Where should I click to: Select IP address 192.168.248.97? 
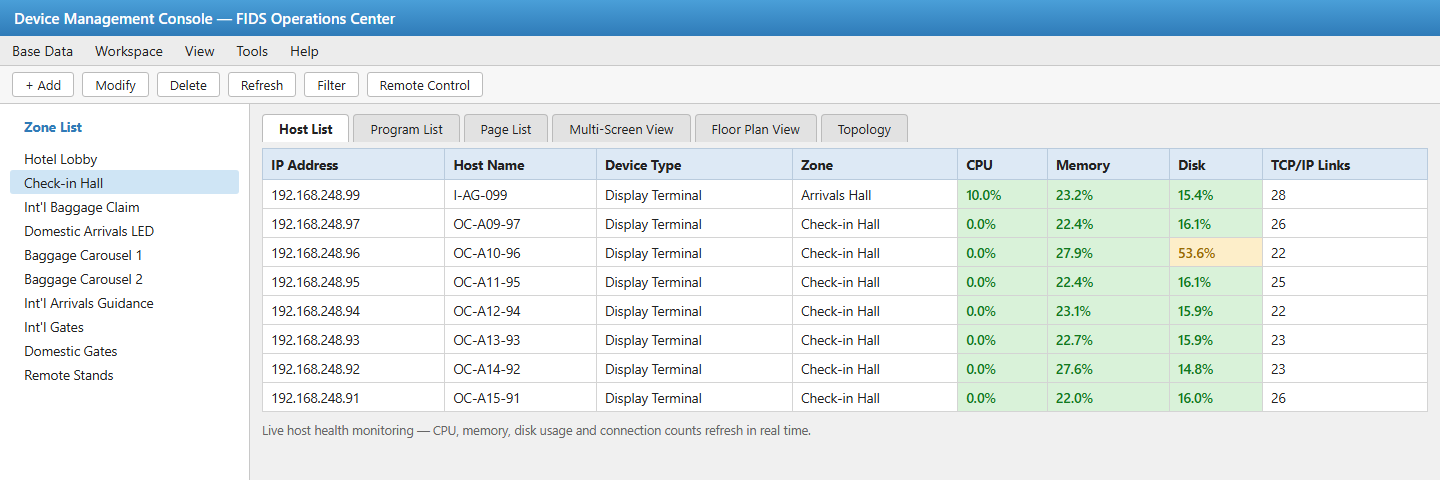354,224
